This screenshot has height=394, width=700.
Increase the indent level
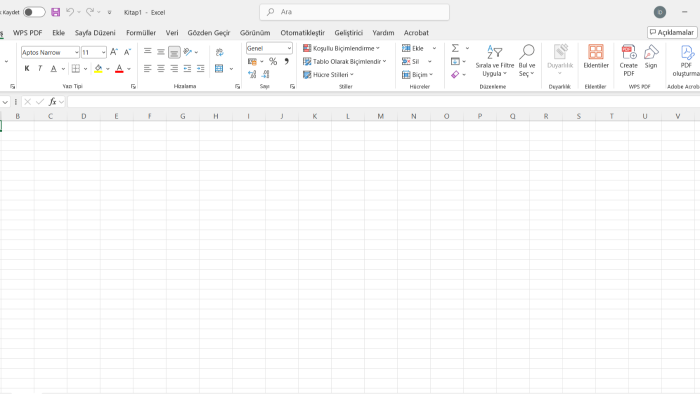[201, 68]
